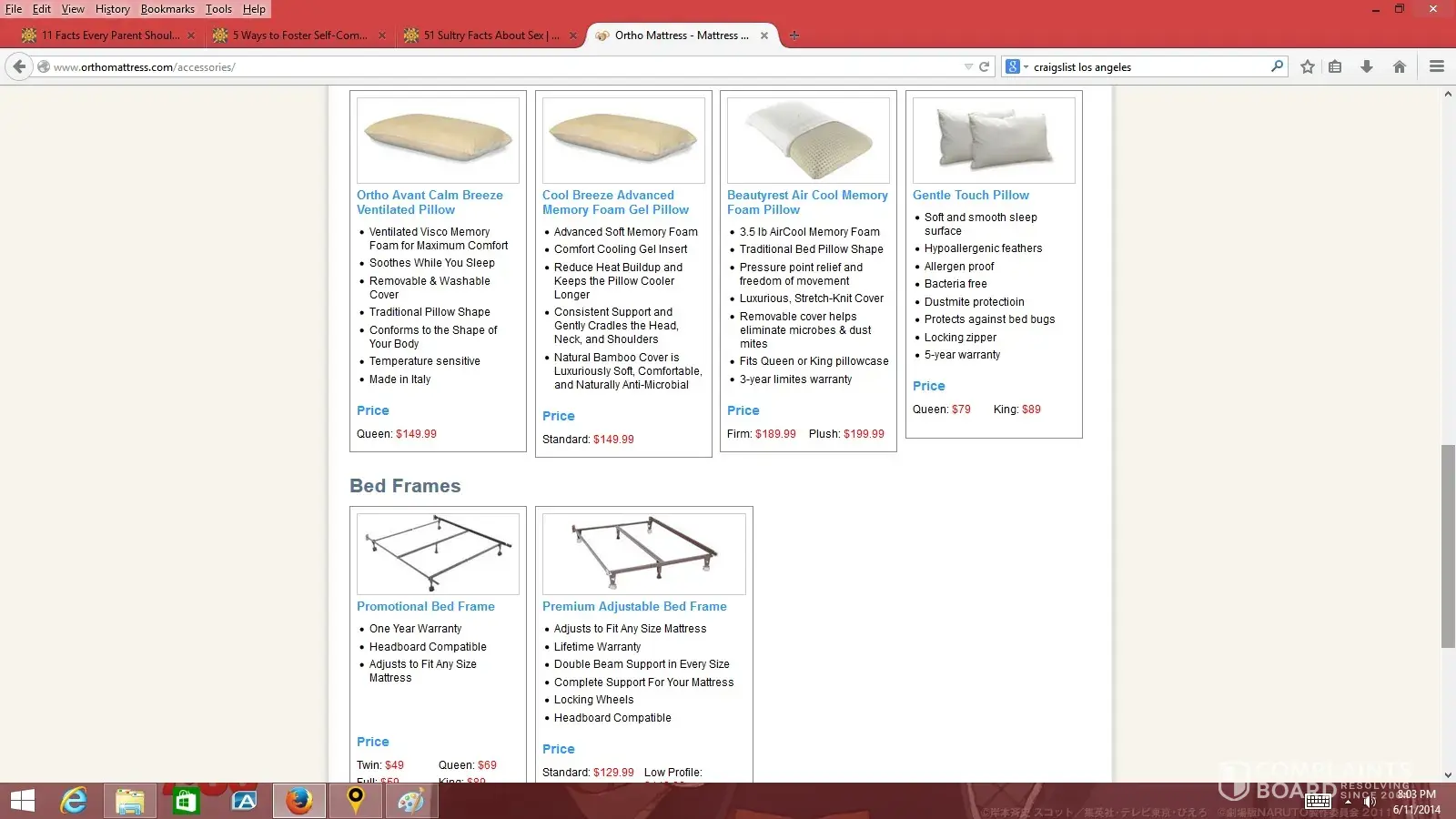Open the 'Promotional Bed Frame' link
The height and width of the screenshot is (819, 1456).
pos(426,606)
